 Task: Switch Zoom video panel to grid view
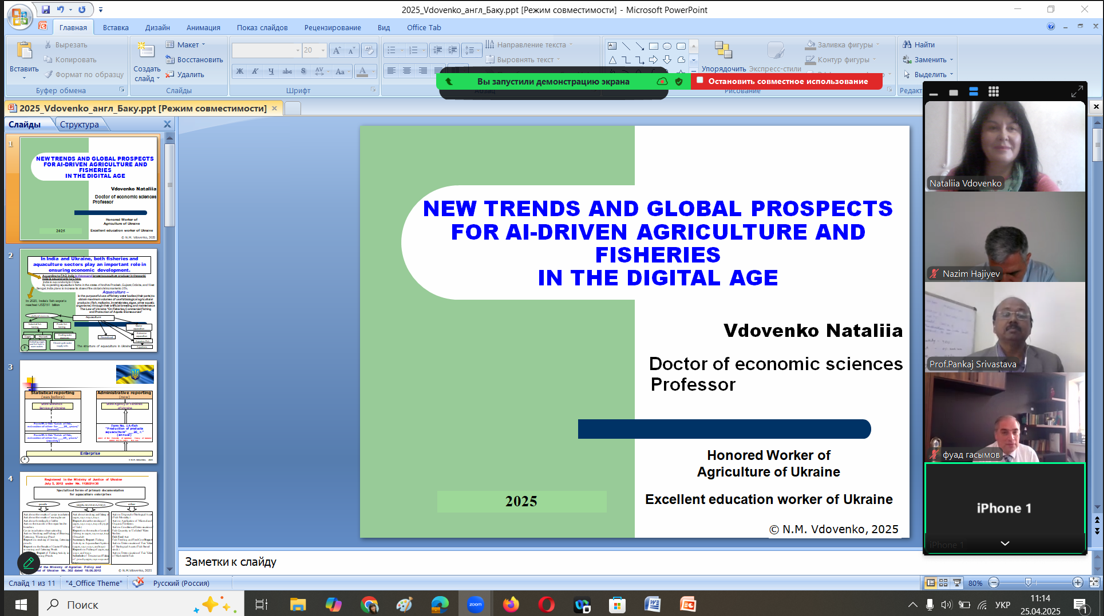tap(993, 92)
